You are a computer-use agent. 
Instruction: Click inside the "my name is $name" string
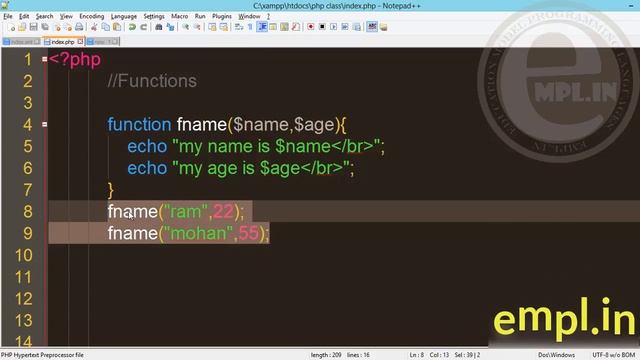(x=276, y=146)
